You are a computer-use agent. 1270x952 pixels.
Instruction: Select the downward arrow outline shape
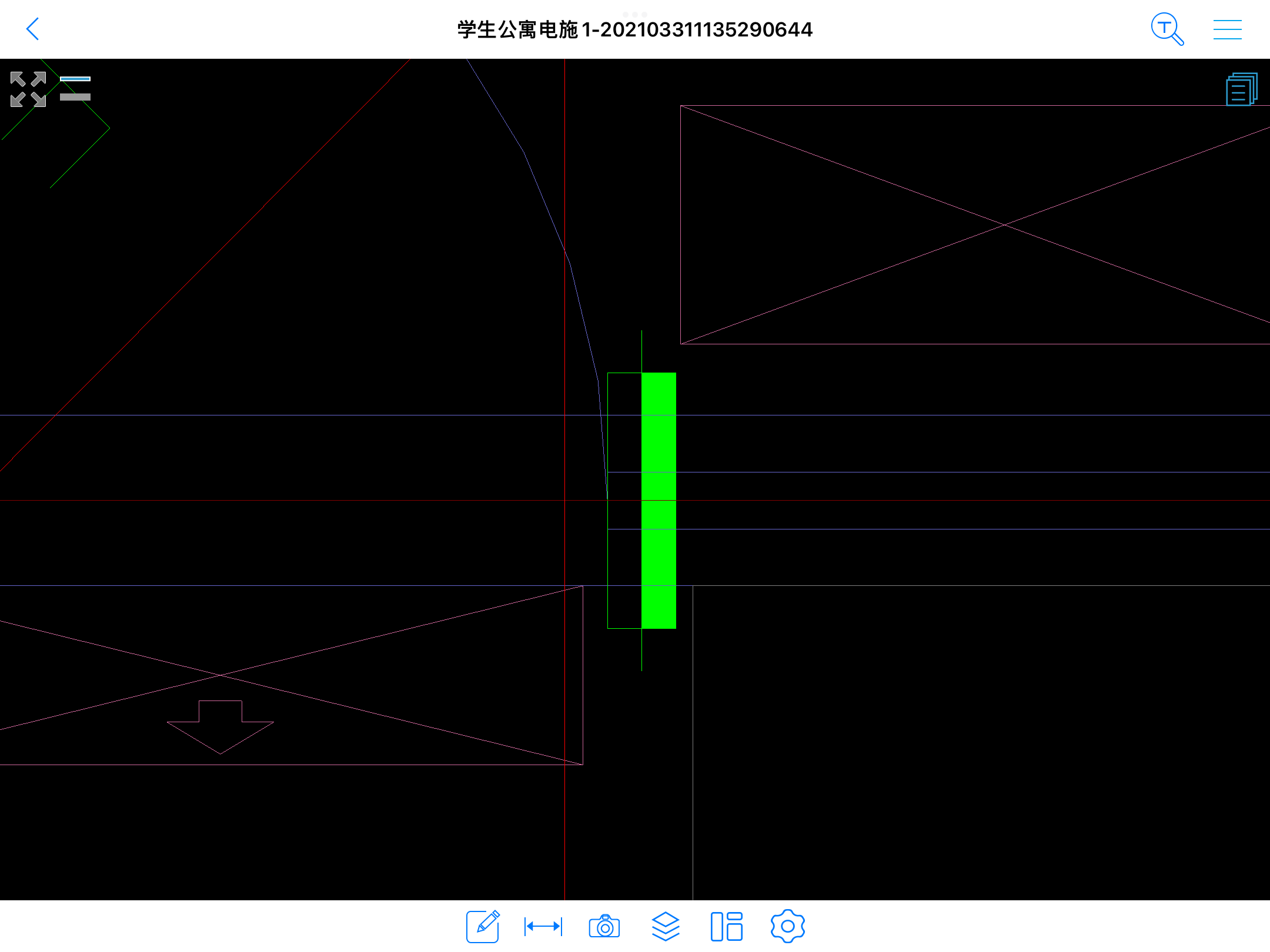click(x=220, y=729)
